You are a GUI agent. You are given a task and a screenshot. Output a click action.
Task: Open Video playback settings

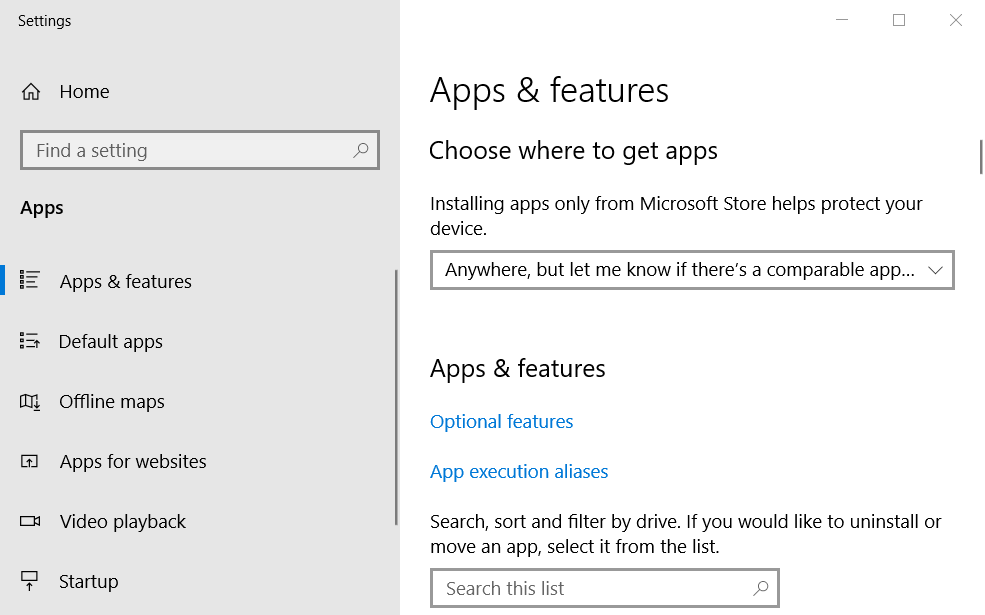point(122,522)
